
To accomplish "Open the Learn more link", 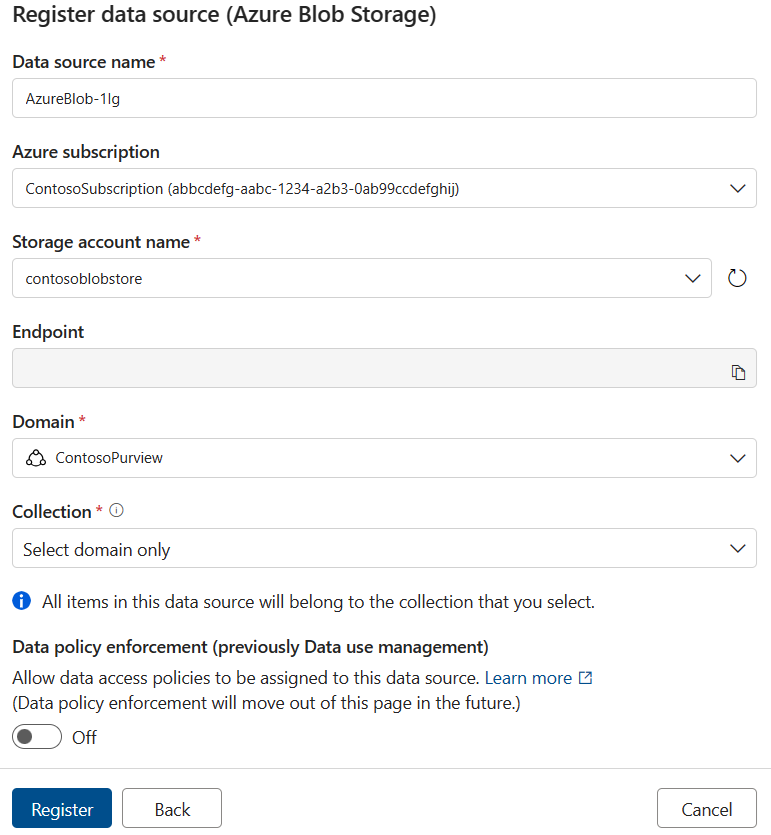I will coord(528,677).
